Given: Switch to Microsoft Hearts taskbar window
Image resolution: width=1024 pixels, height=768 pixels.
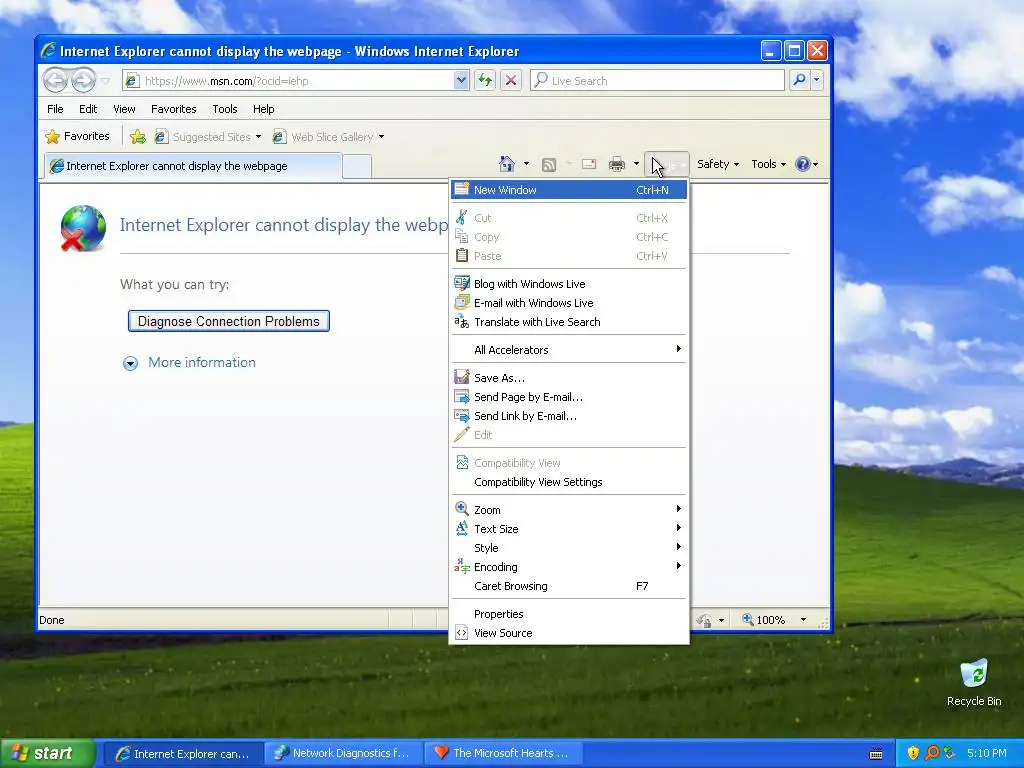Looking at the screenshot, I should tap(504, 753).
